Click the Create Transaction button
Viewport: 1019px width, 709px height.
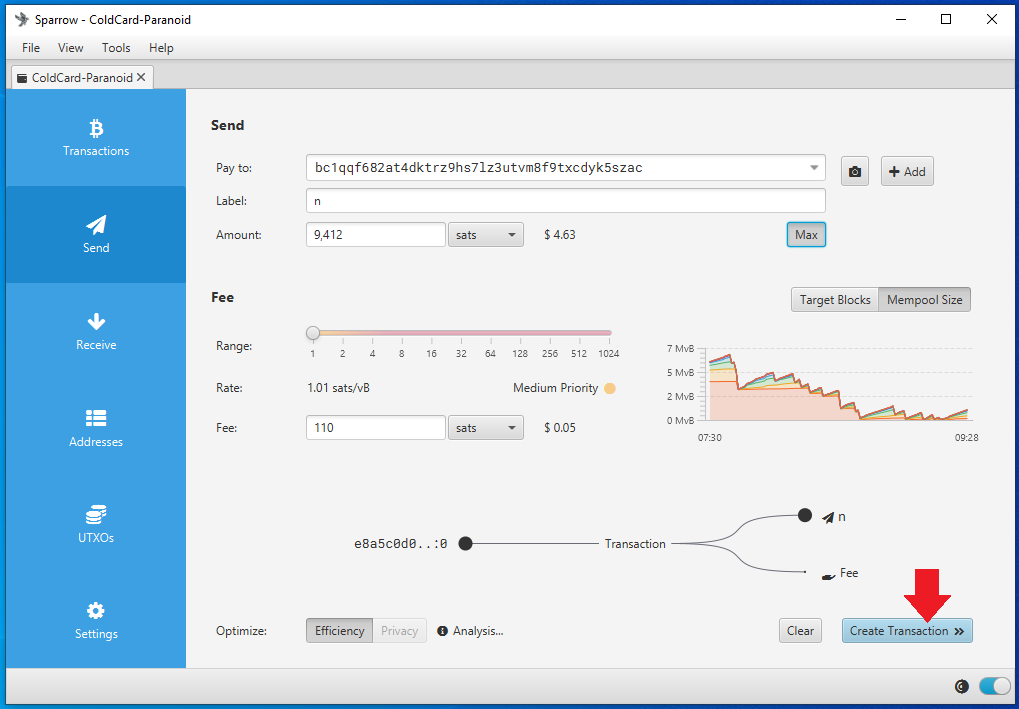point(907,630)
